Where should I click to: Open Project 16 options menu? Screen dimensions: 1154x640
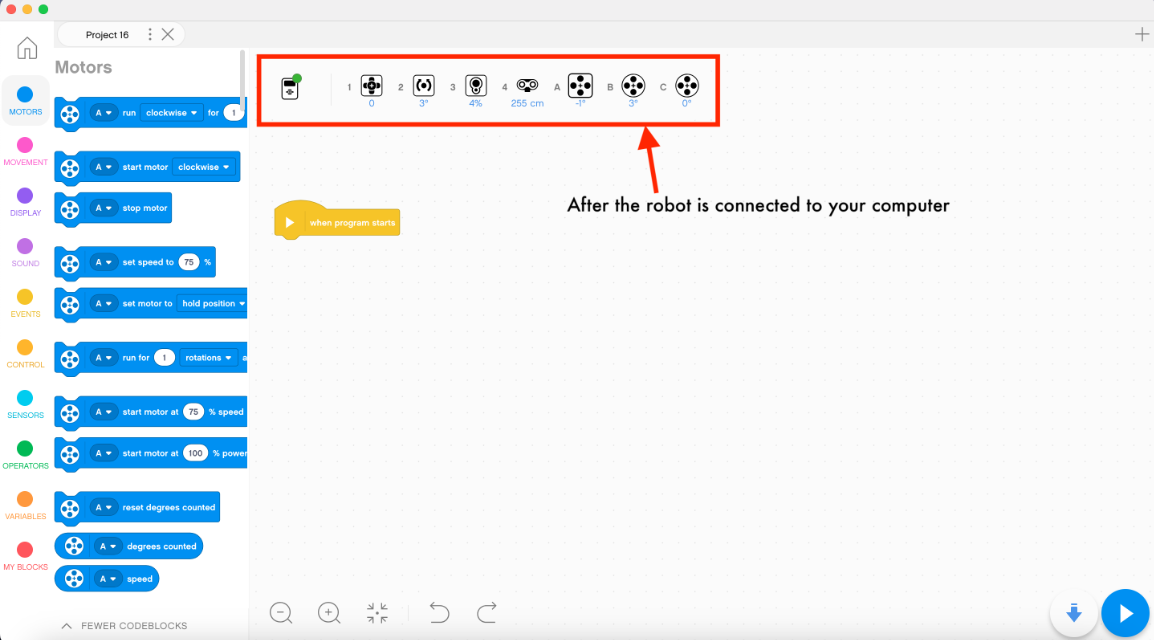[150, 35]
